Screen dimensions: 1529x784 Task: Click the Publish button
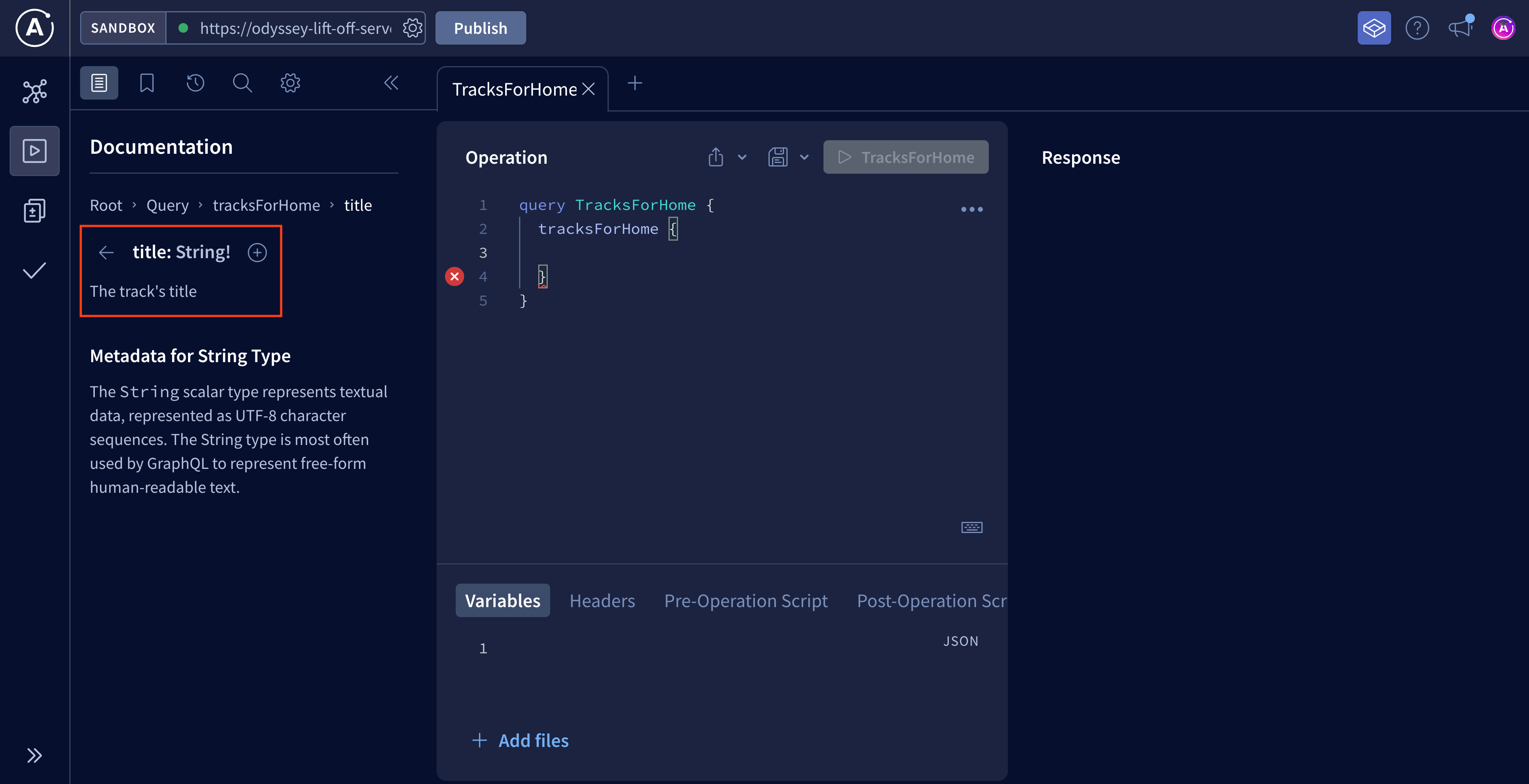pyautogui.click(x=480, y=27)
